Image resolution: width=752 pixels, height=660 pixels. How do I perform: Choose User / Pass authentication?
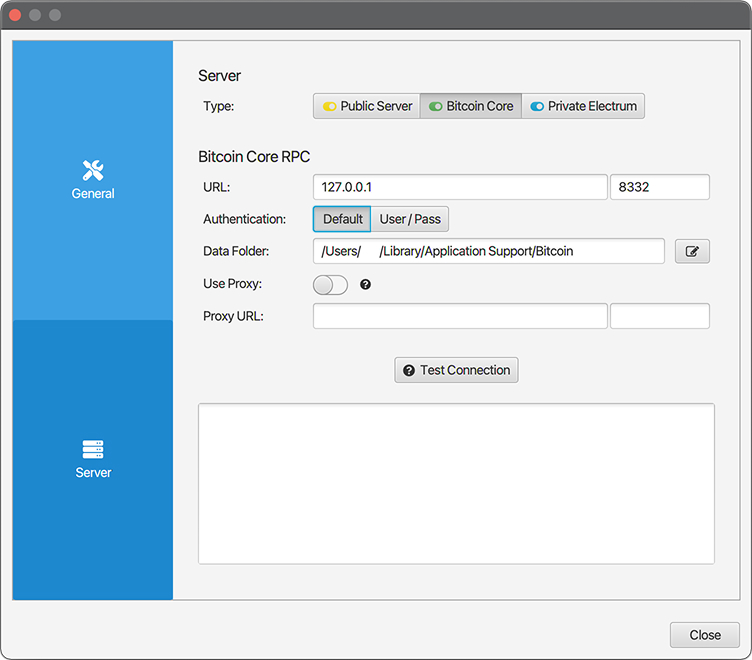410,219
